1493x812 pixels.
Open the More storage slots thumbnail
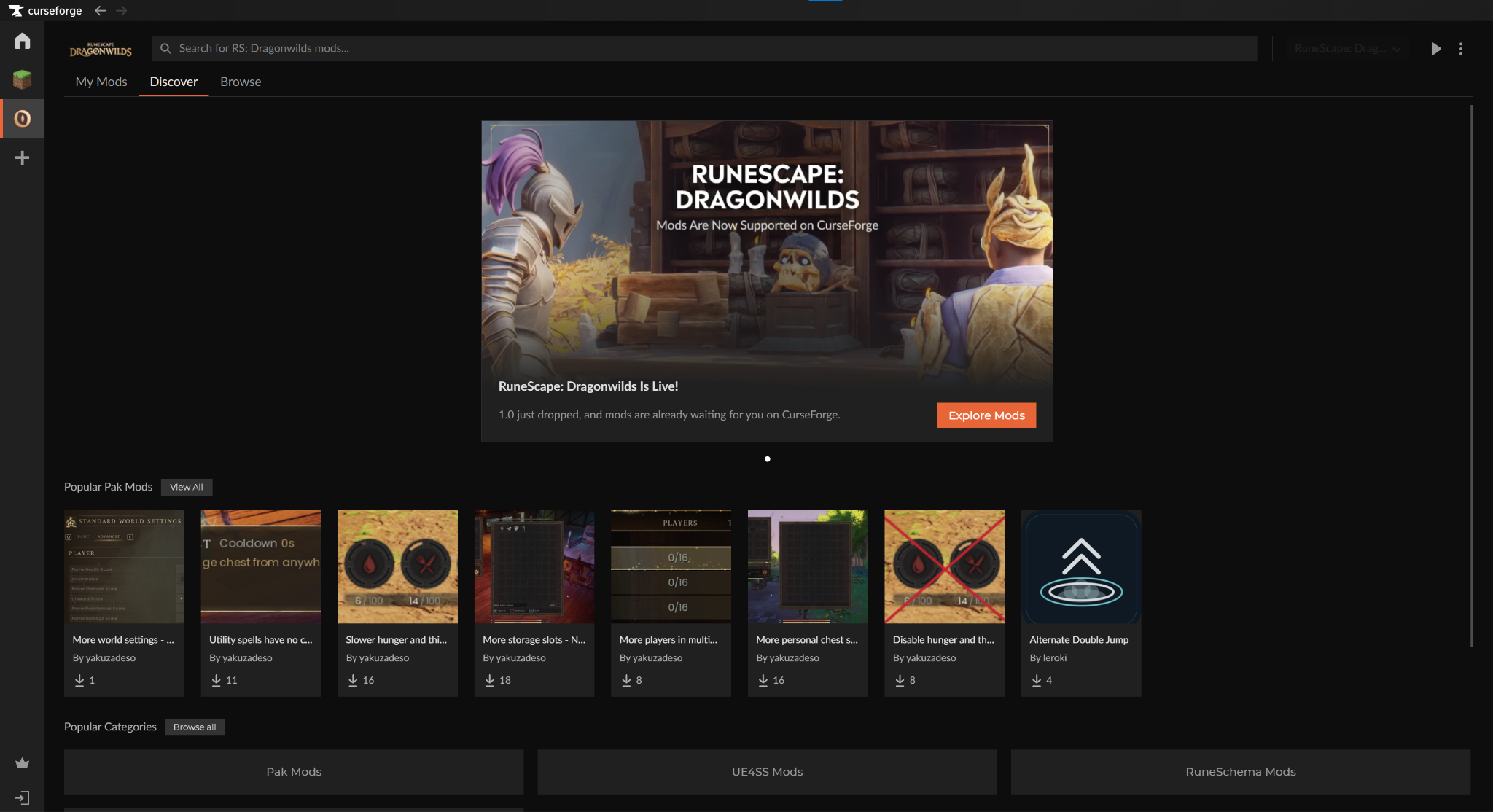[x=534, y=566]
